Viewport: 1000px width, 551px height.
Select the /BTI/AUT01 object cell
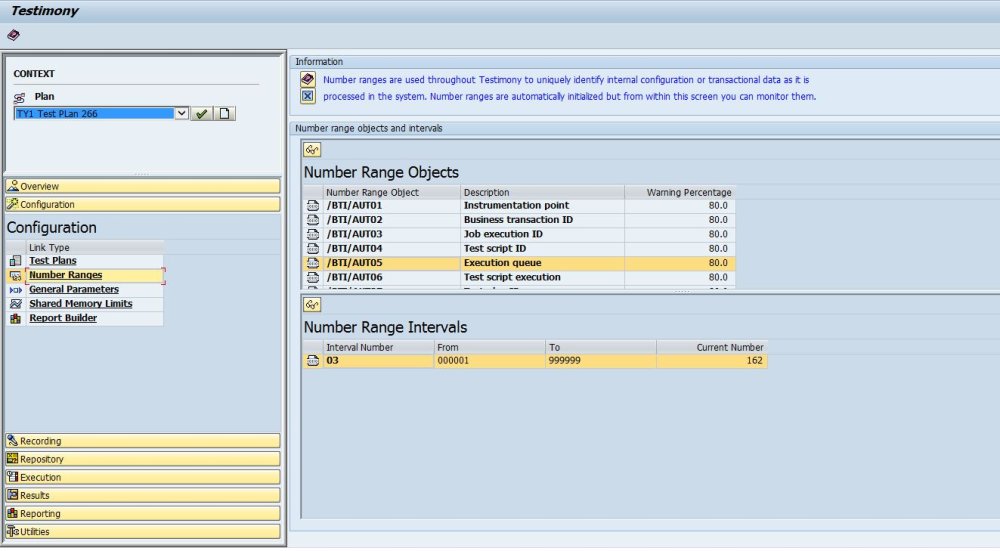[x=392, y=205]
